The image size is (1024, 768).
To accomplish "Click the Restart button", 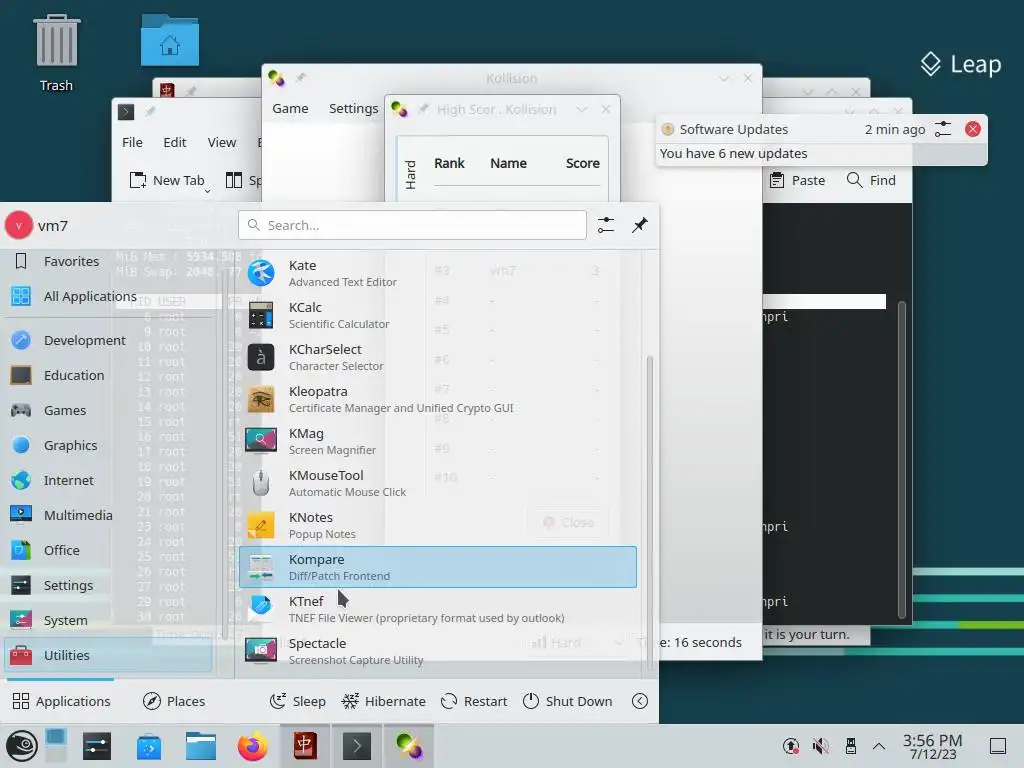I will pos(474,701).
